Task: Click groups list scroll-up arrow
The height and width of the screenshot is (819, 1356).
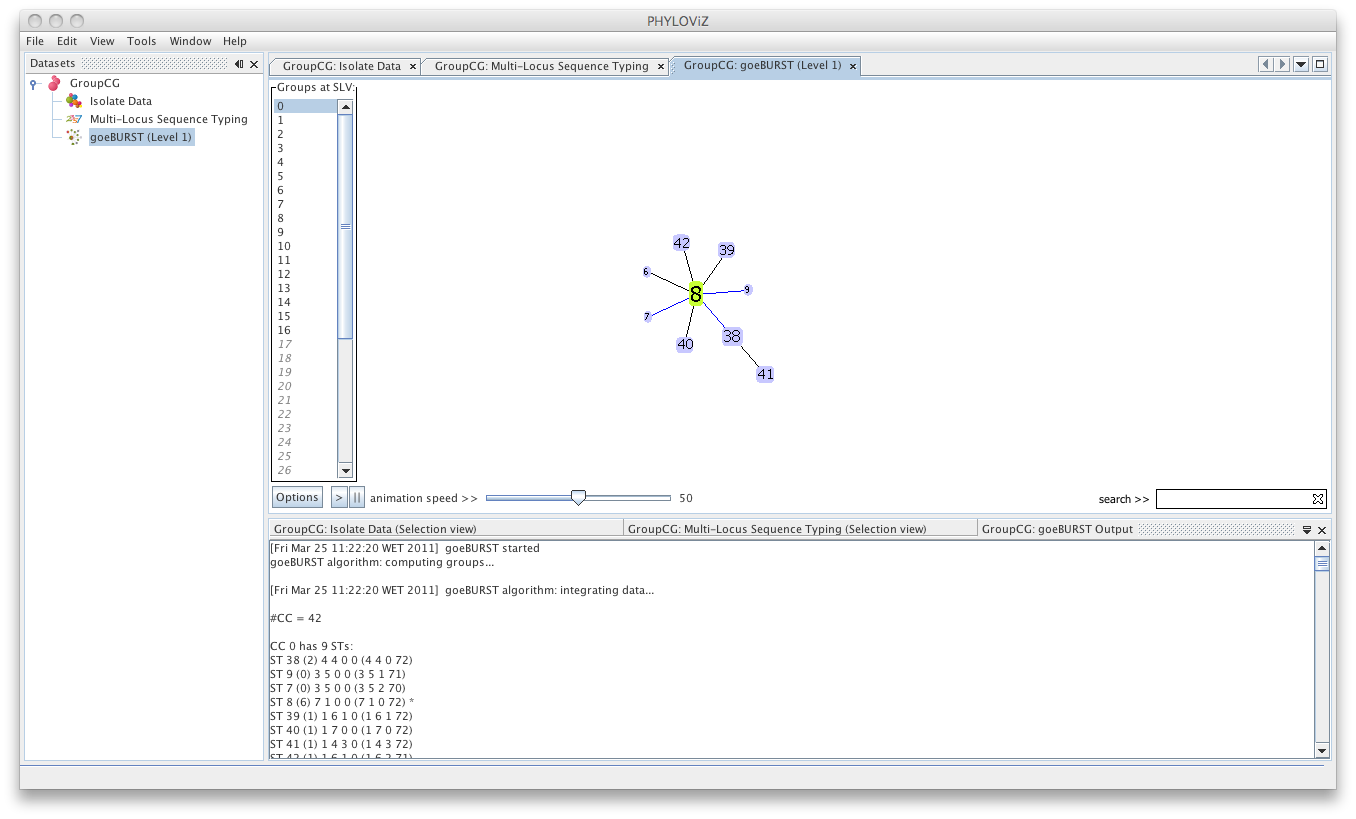Action: tap(345, 107)
